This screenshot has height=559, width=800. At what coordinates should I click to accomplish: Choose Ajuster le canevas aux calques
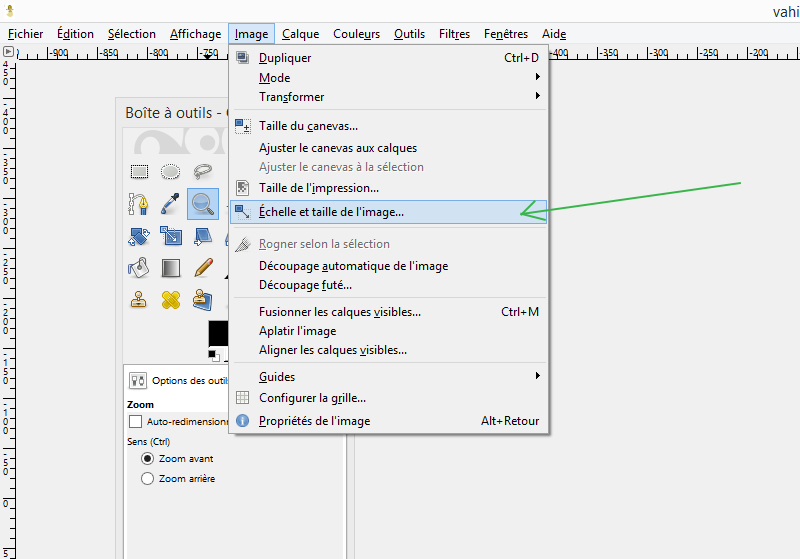click(389, 148)
